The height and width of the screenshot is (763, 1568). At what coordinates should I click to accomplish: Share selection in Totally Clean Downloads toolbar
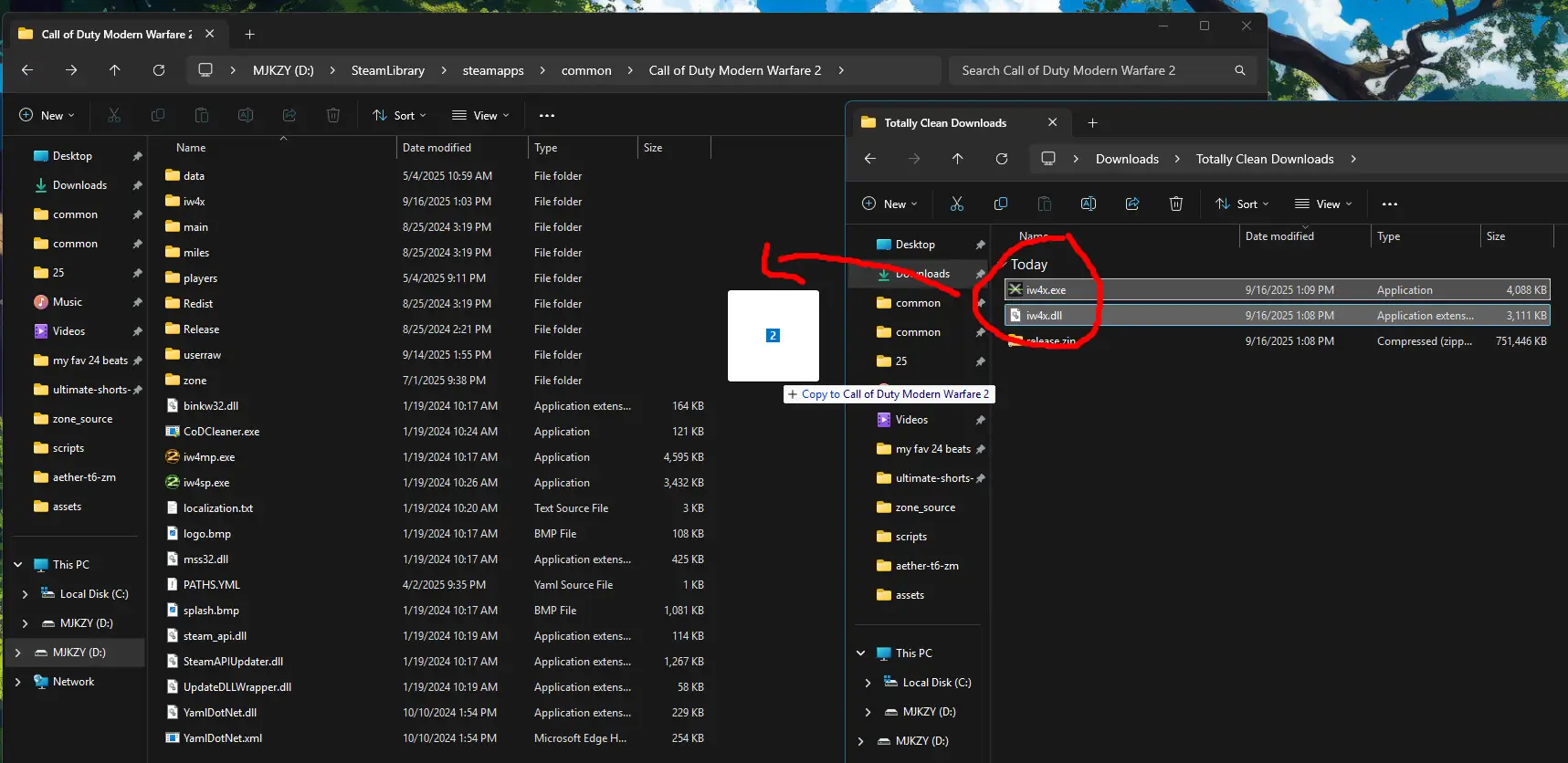click(1132, 204)
